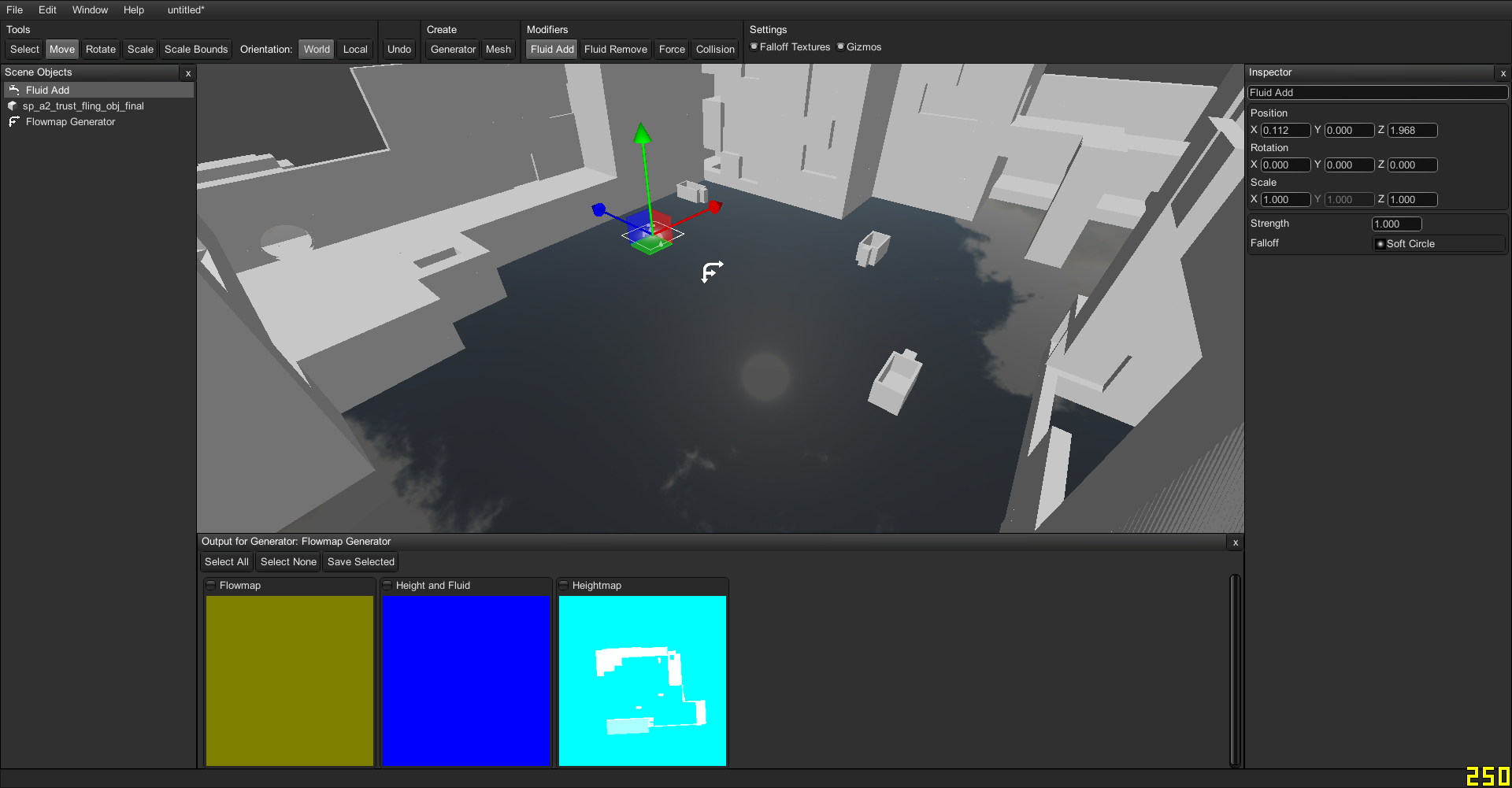Set orientation to World
The height and width of the screenshot is (788, 1512).
pyautogui.click(x=317, y=50)
